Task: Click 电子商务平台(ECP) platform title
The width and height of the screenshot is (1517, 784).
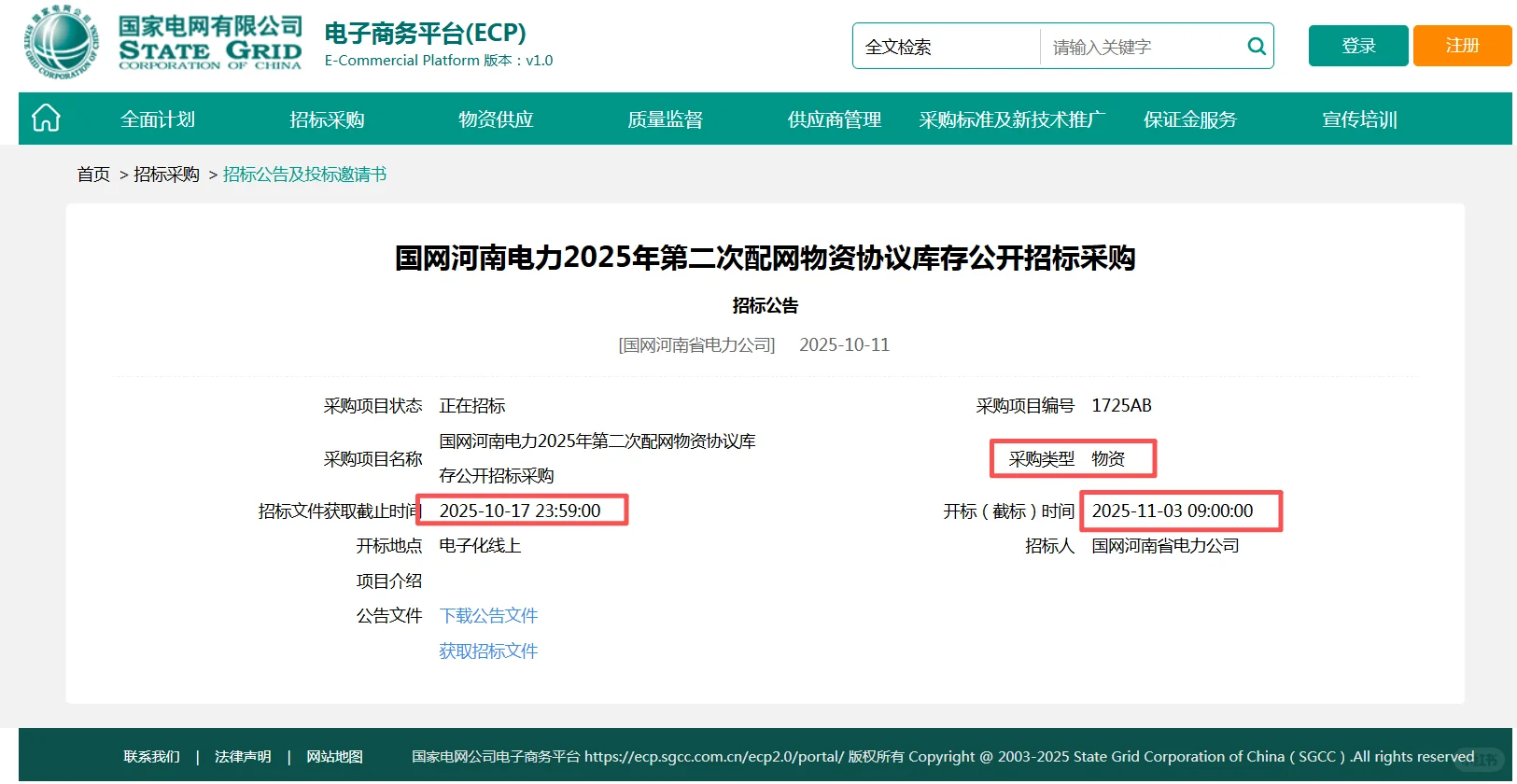Action: pyautogui.click(x=425, y=34)
